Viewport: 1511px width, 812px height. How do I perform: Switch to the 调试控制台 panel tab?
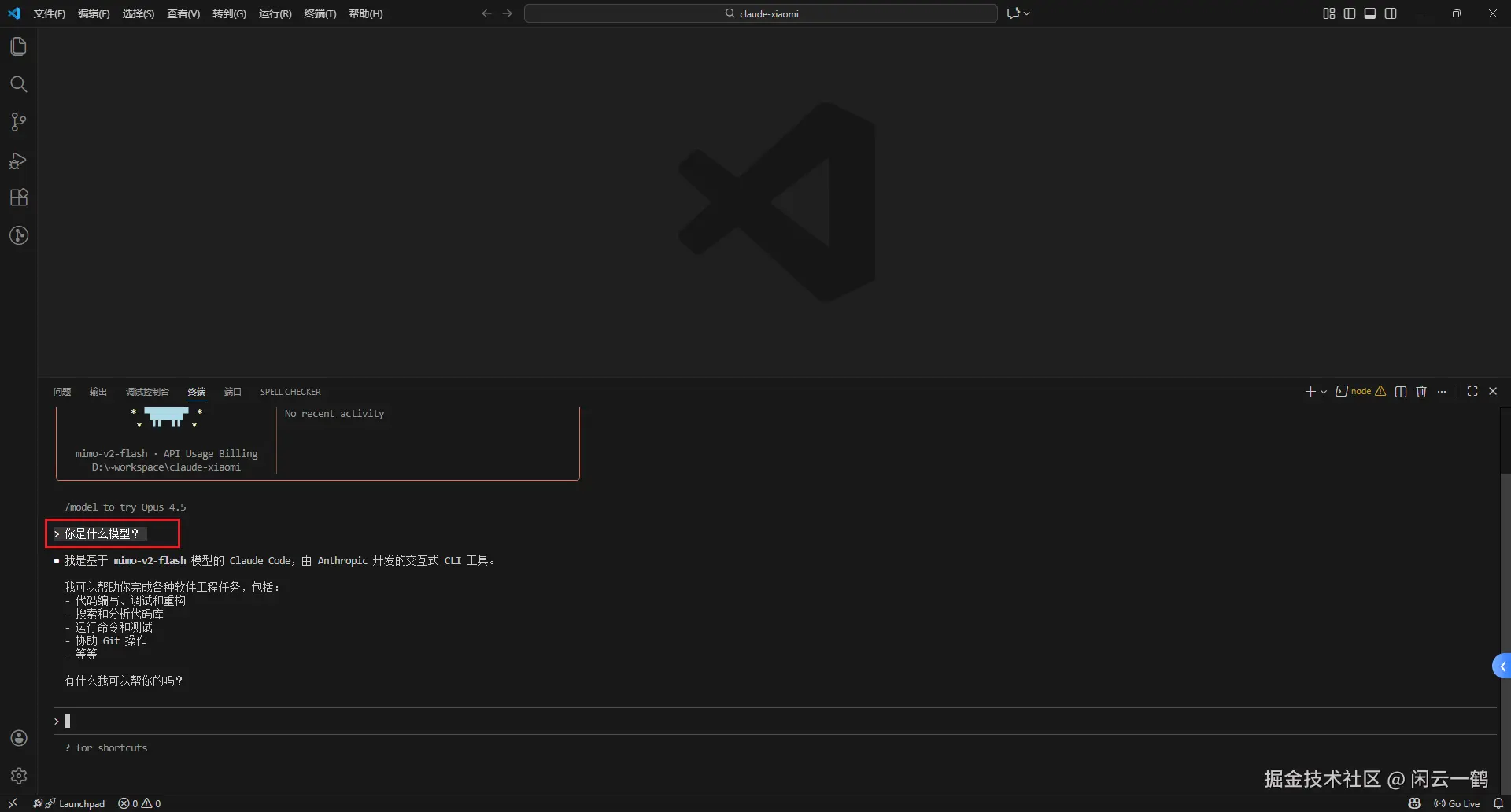coord(147,392)
